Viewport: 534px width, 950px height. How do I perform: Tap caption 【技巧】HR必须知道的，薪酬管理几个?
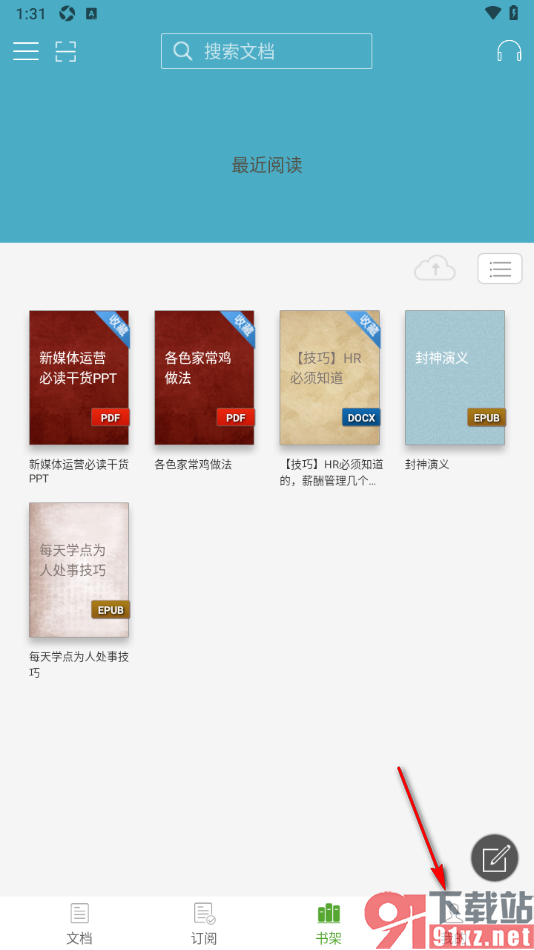[331, 473]
